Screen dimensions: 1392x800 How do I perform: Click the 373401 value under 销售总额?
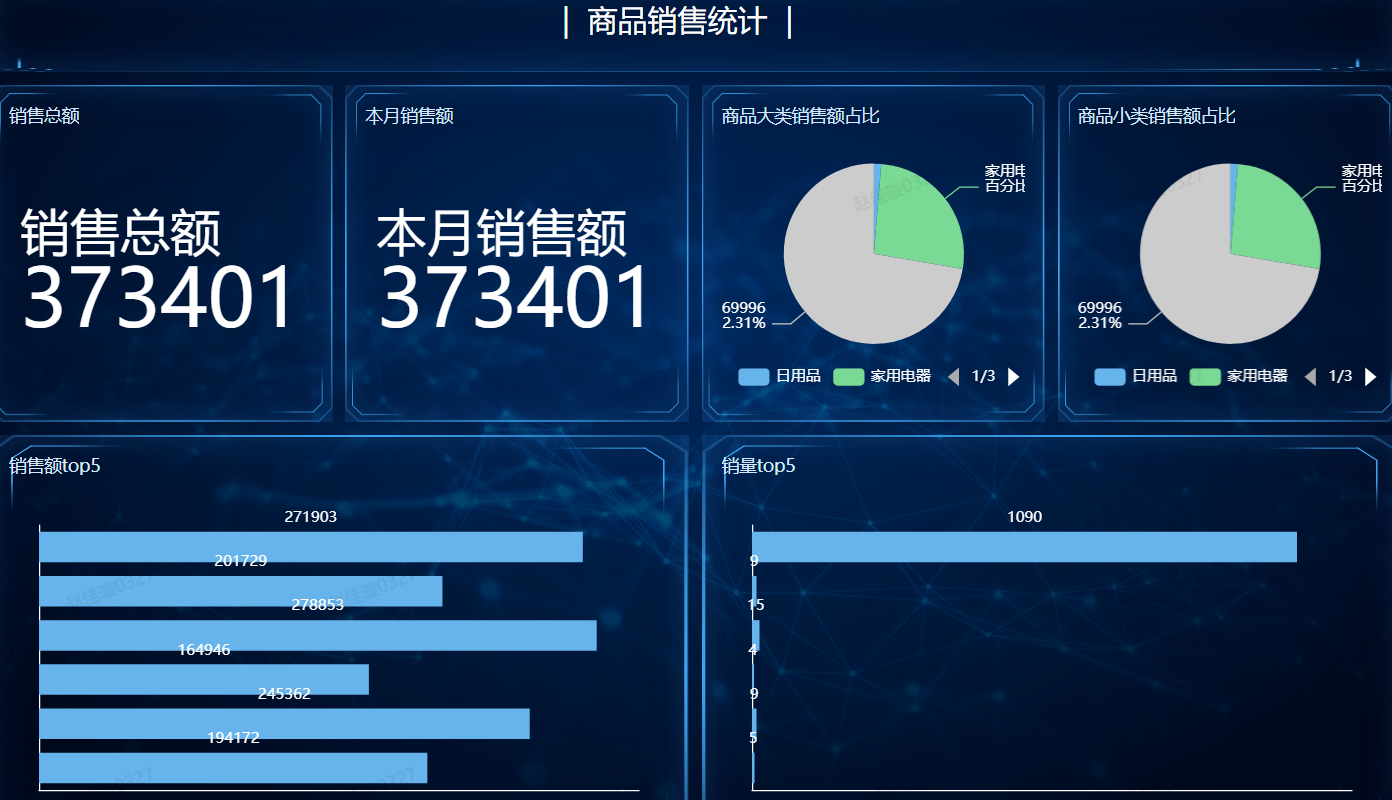pos(158,298)
